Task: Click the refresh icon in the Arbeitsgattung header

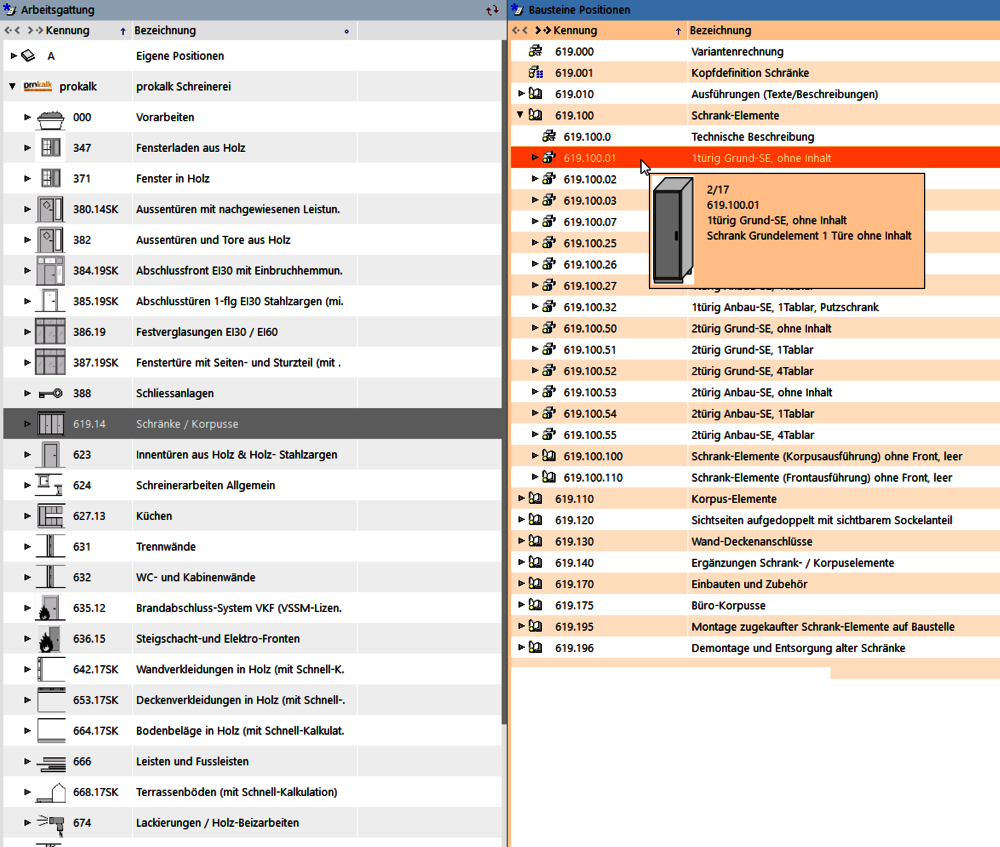Action: click(x=491, y=10)
